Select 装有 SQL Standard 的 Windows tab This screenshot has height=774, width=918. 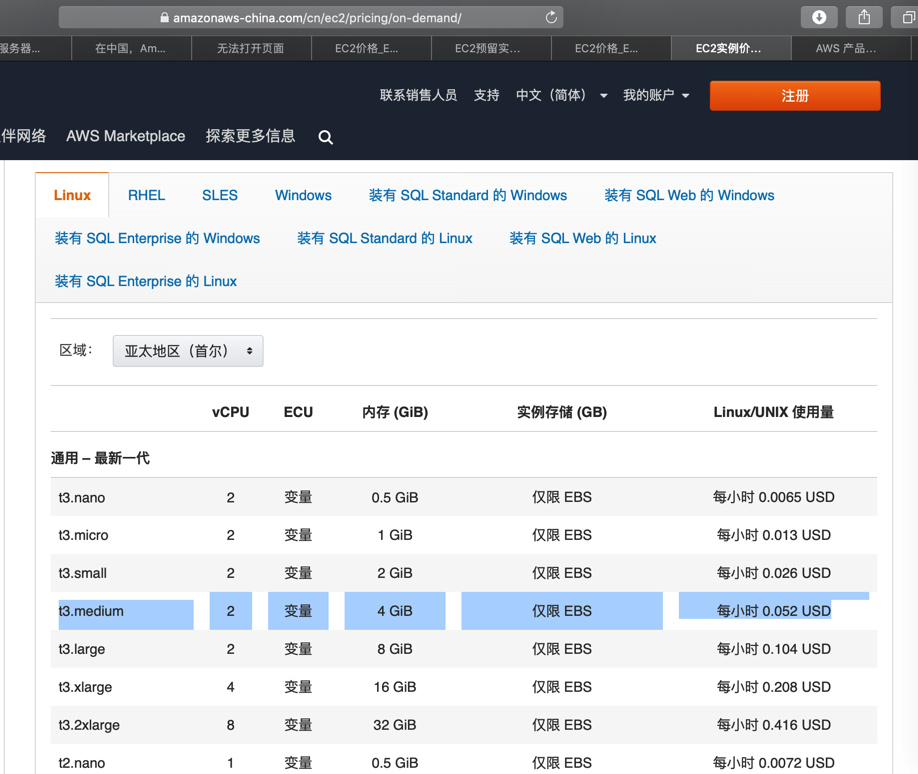468,195
